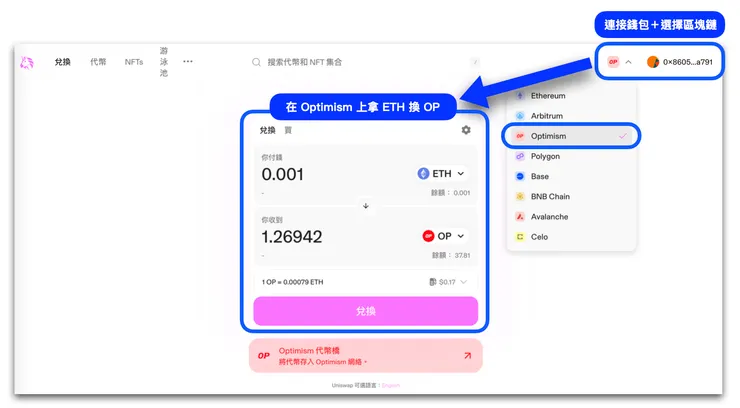Click the Arbitrum chain icon
This screenshot has width=740, height=408.
520,116
